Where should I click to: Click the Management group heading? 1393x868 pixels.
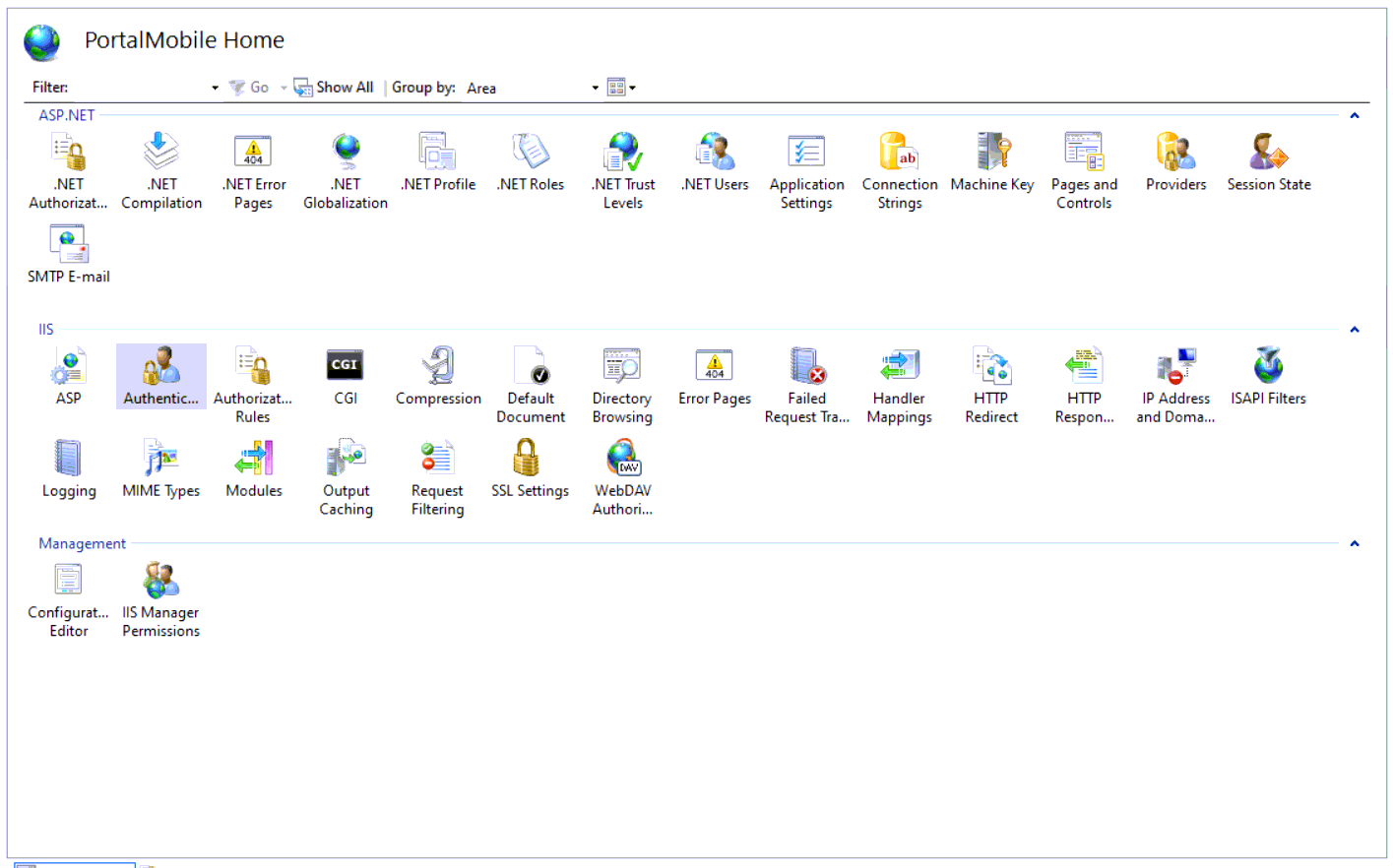coord(83,543)
